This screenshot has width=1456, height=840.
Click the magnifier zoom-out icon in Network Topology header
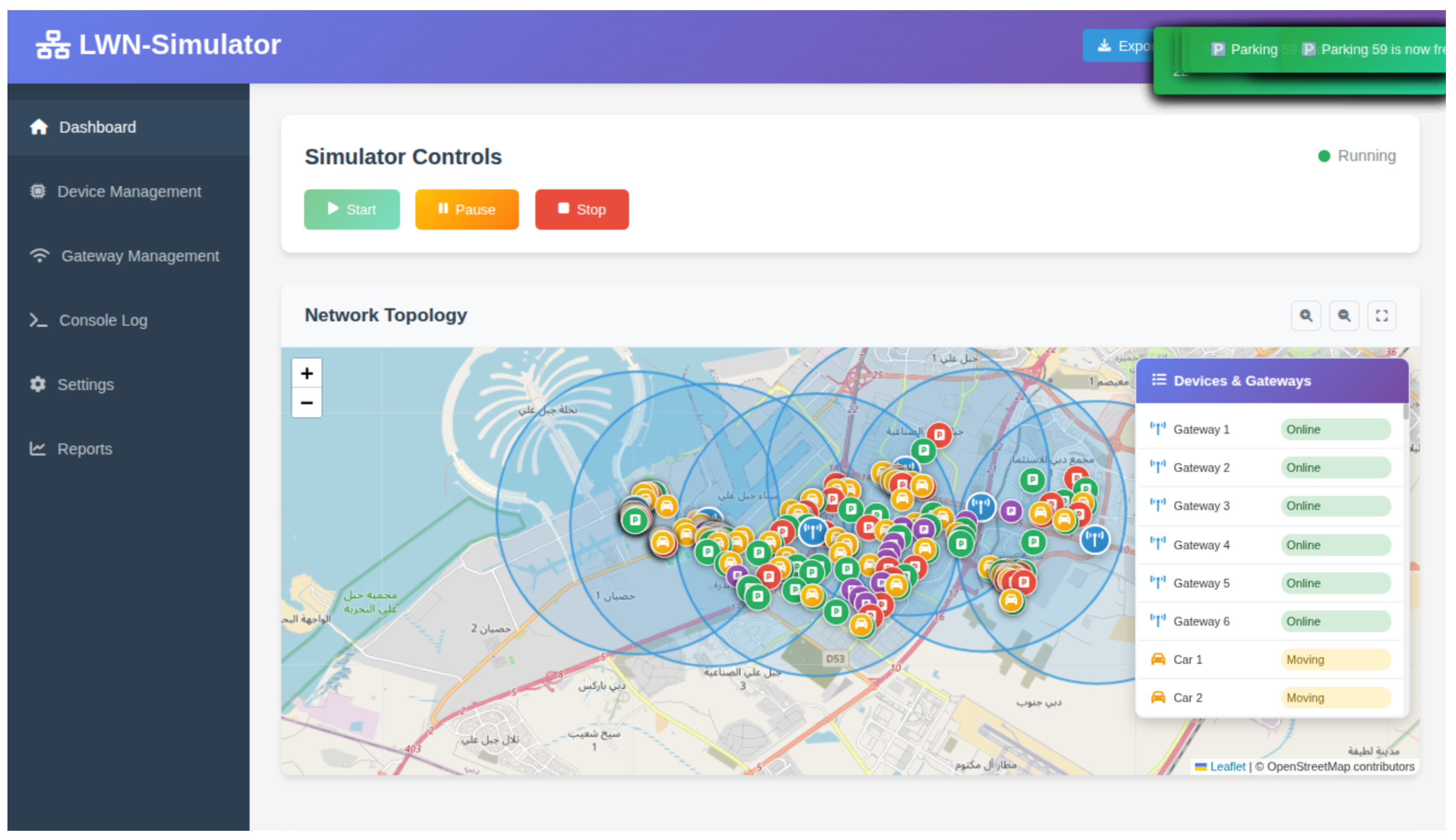(1344, 315)
